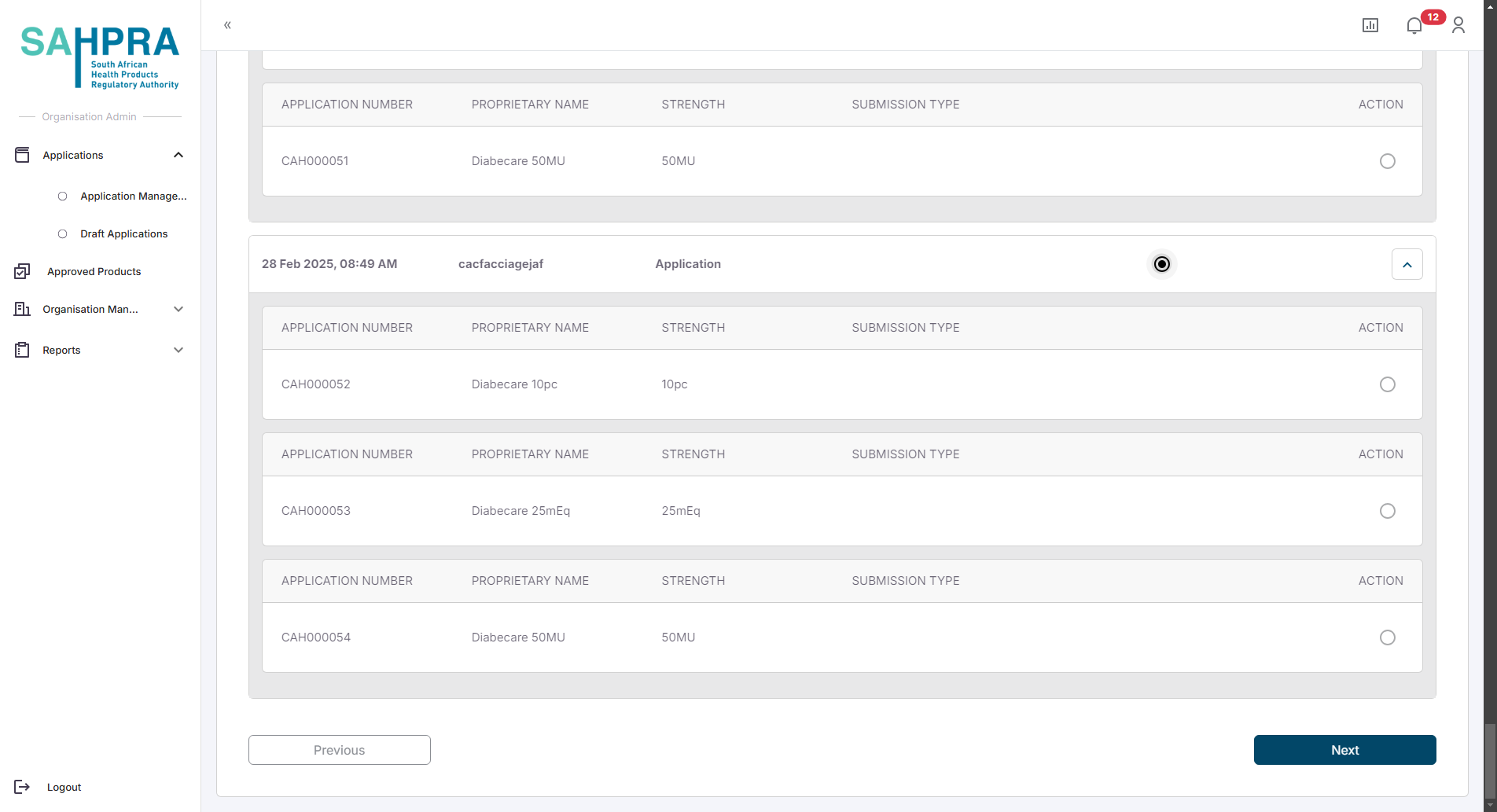The width and height of the screenshot is (1497, 812).
Task: Select radio button for CAH000052
Action: [1387, 384]
